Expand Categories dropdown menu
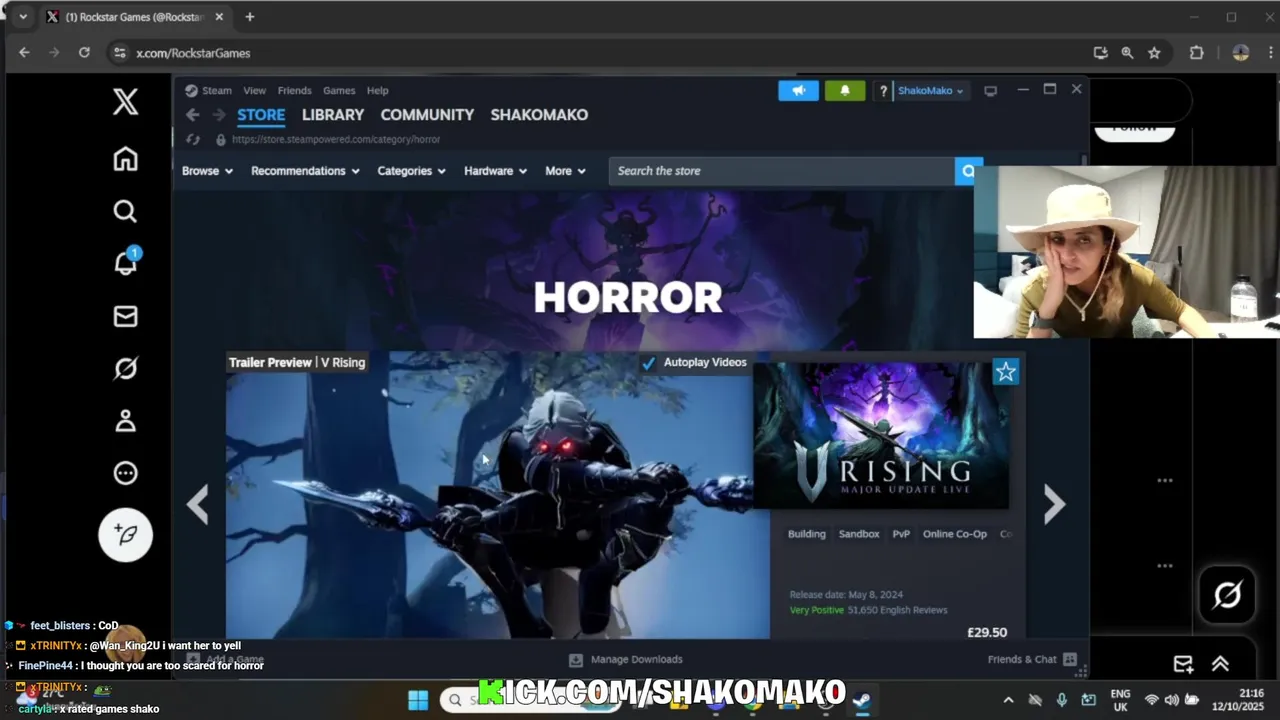The height and width of the screenshot is (720, 1280). click(411, 171)
